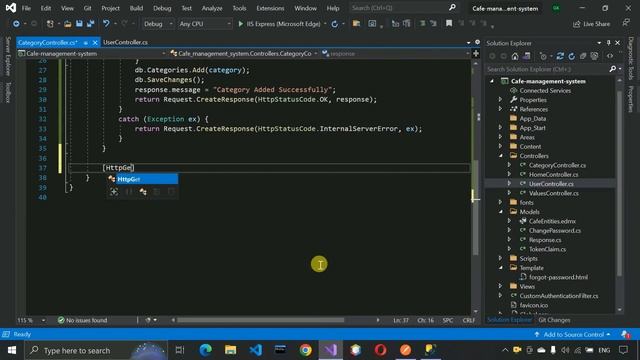Click the Opera browser taskbar icon

point(380,350)
